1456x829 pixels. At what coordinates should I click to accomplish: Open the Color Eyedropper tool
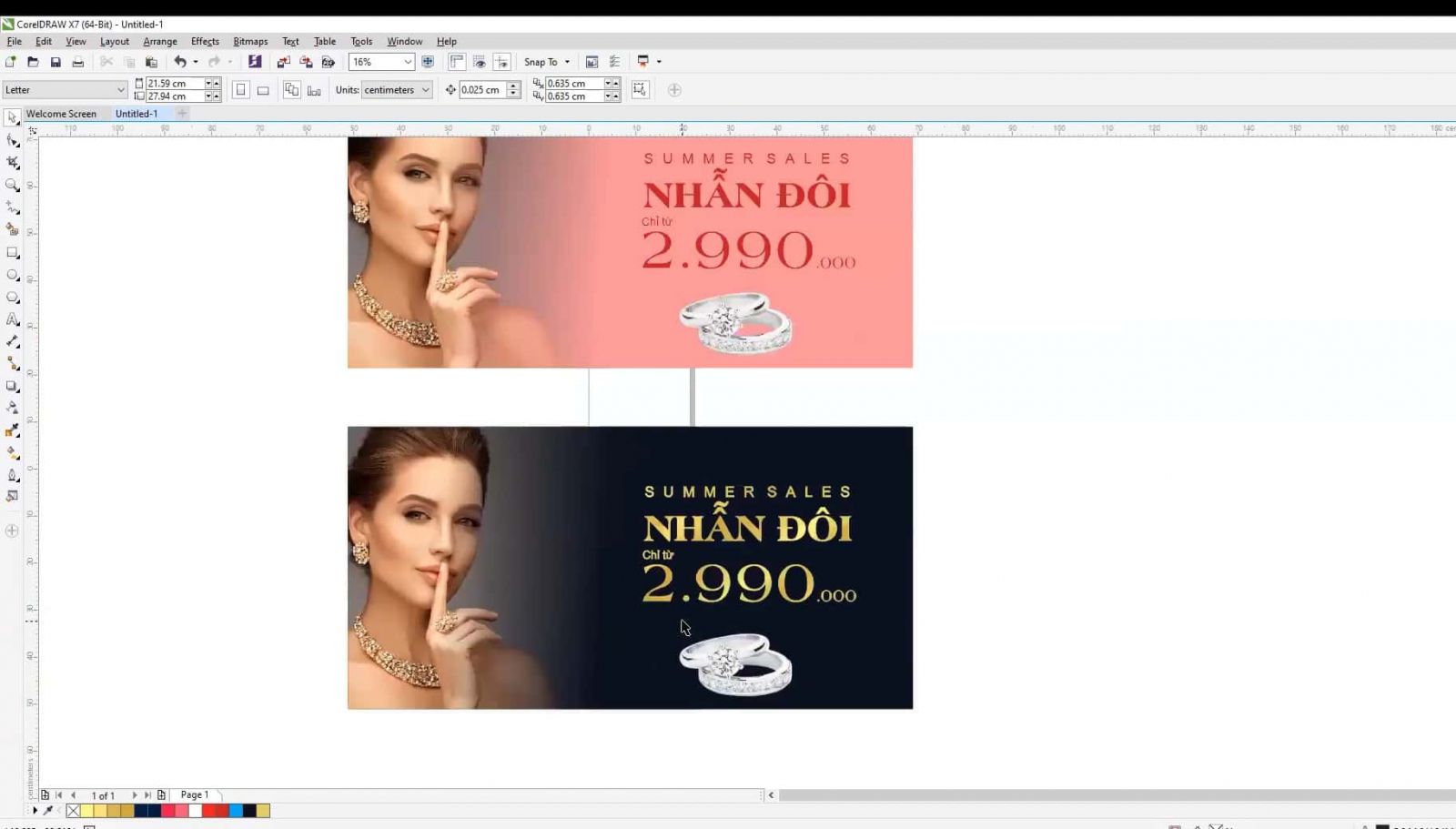pyautogui.click(x=12, y=430)
